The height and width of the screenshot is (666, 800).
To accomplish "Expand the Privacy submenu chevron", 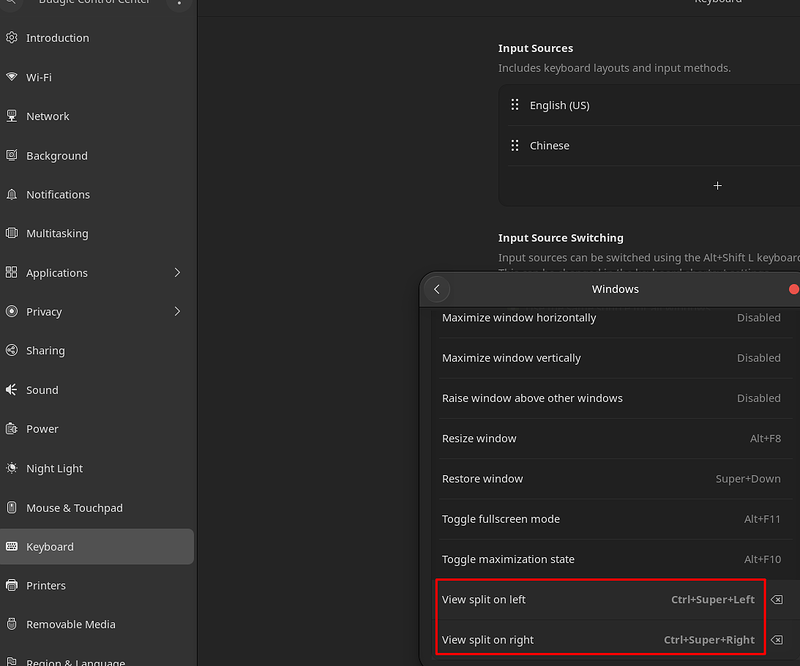I will coord(177,311).
